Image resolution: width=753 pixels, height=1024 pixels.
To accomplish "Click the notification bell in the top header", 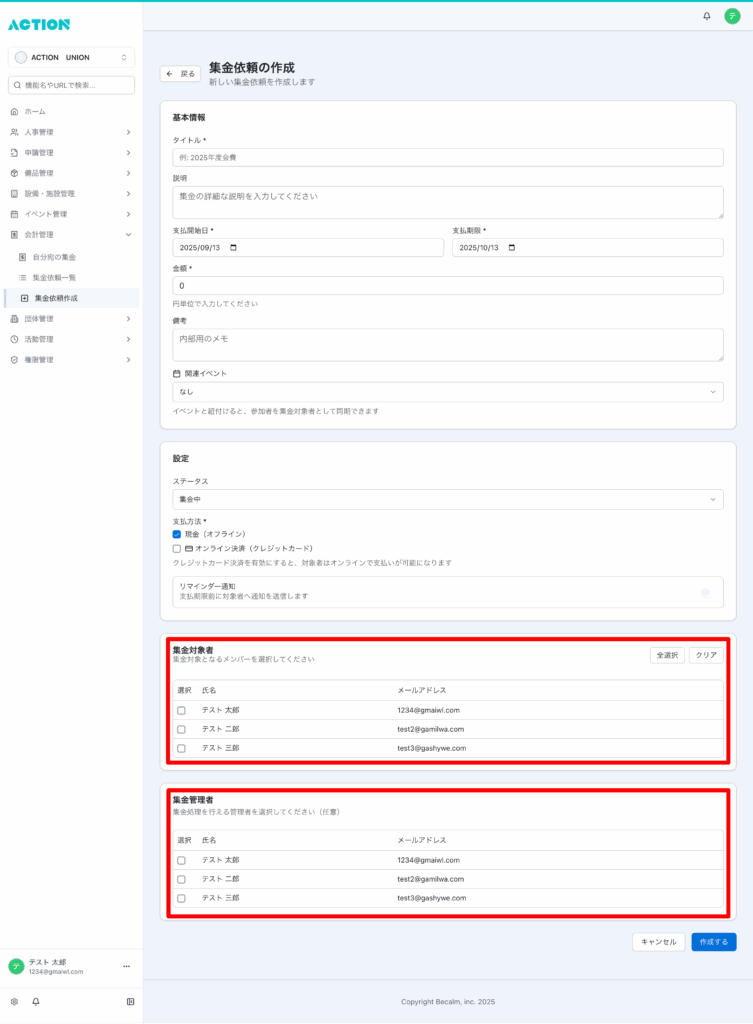I will (x=707, y=16).
